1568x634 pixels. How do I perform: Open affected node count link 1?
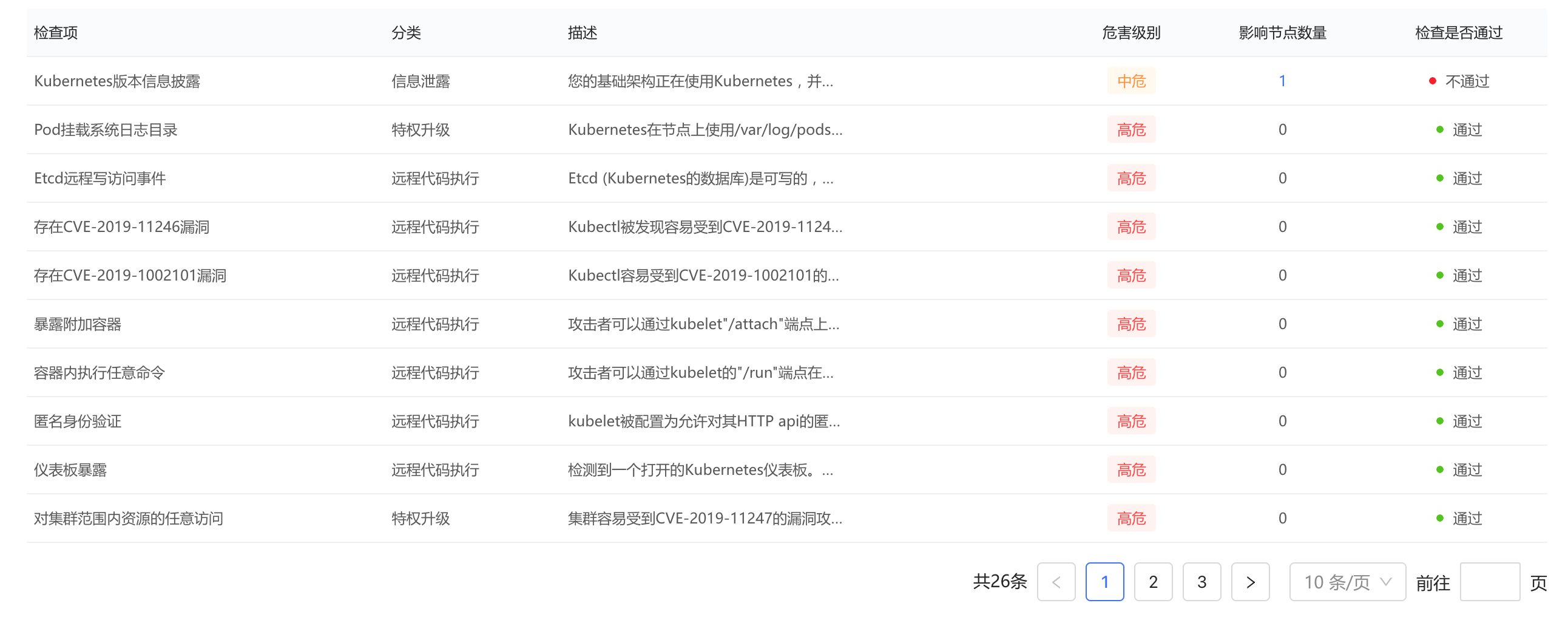1282,81
